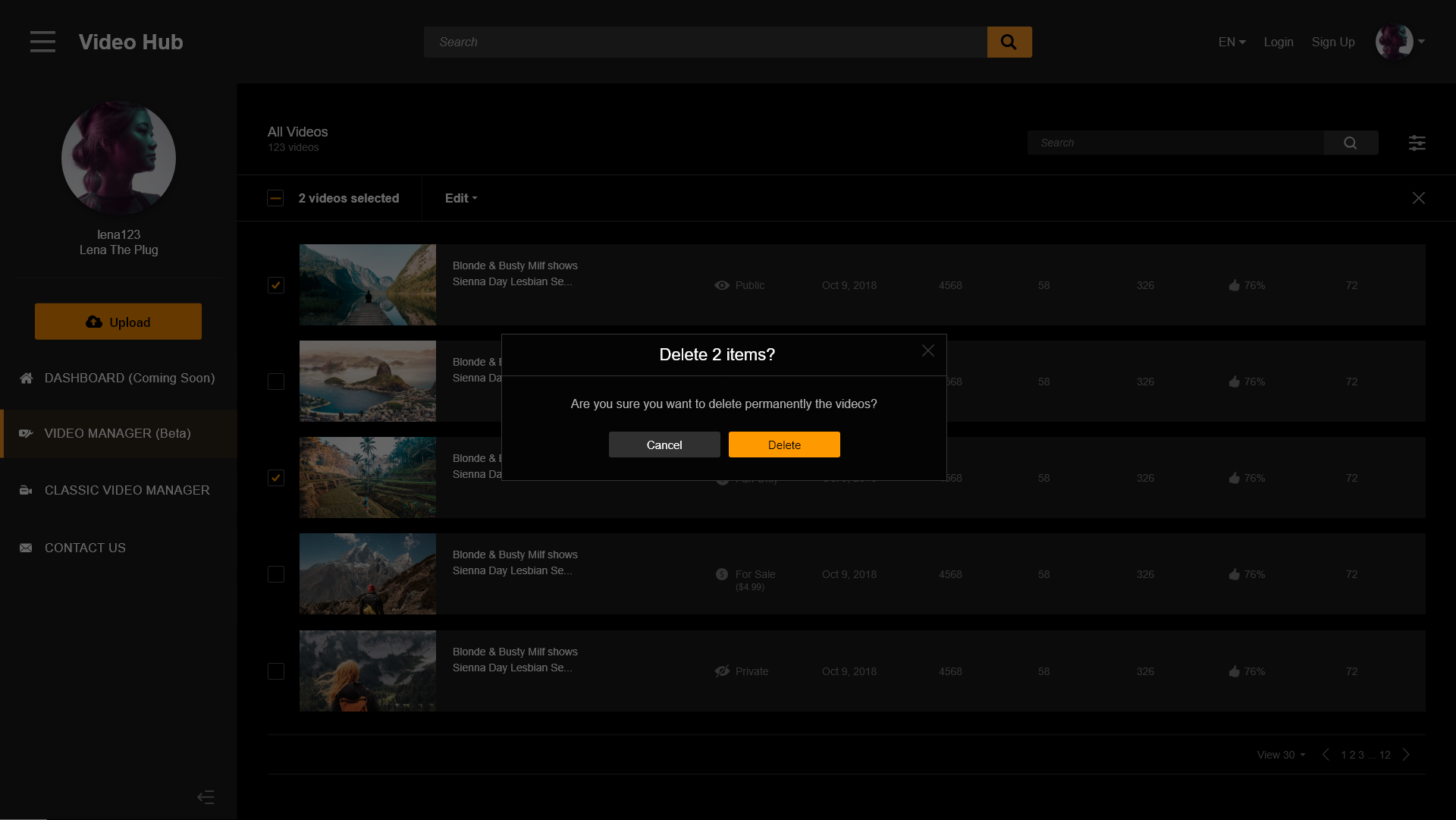
Task: Open CLASSIC VIDEO MANAGER menu item
Action: (x=118, y=490)
